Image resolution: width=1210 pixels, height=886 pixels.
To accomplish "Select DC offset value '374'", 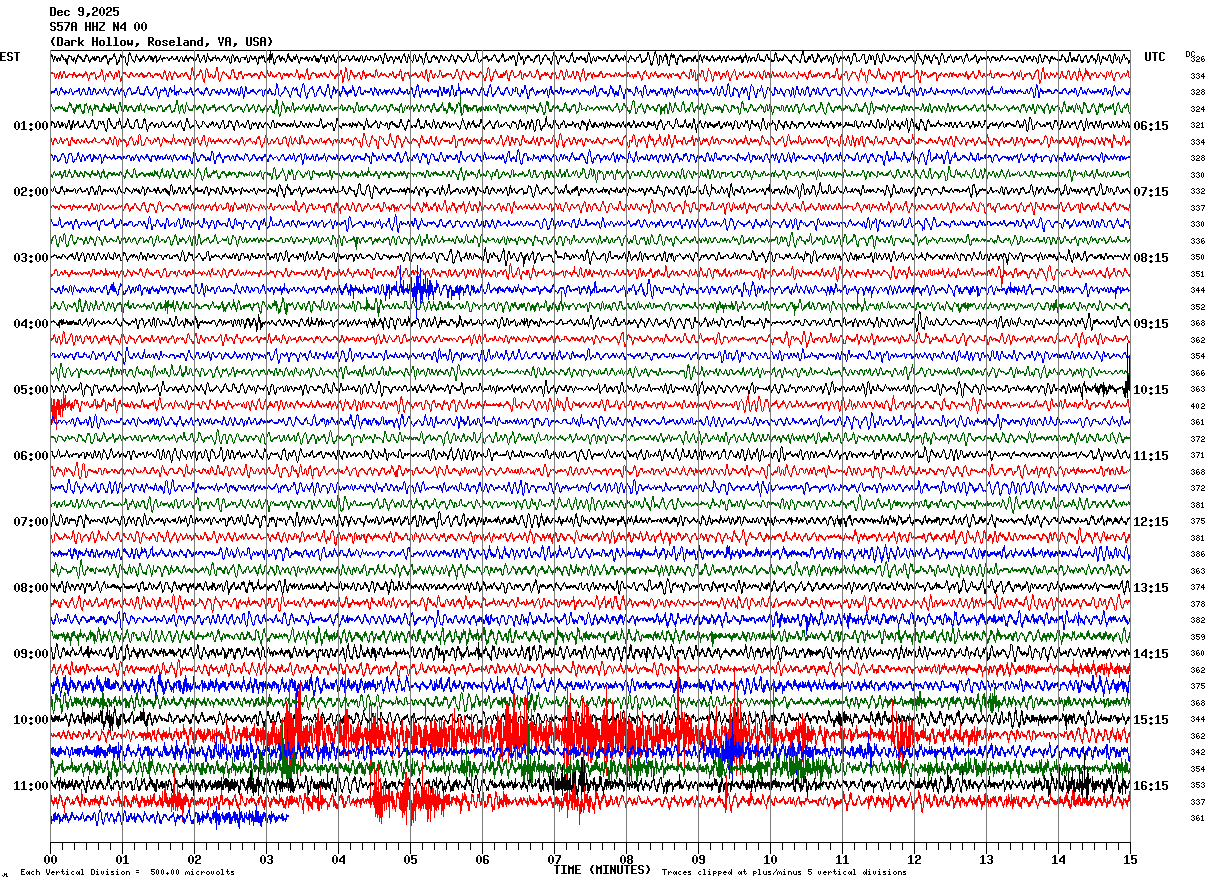I will (x=1197, y=588).
